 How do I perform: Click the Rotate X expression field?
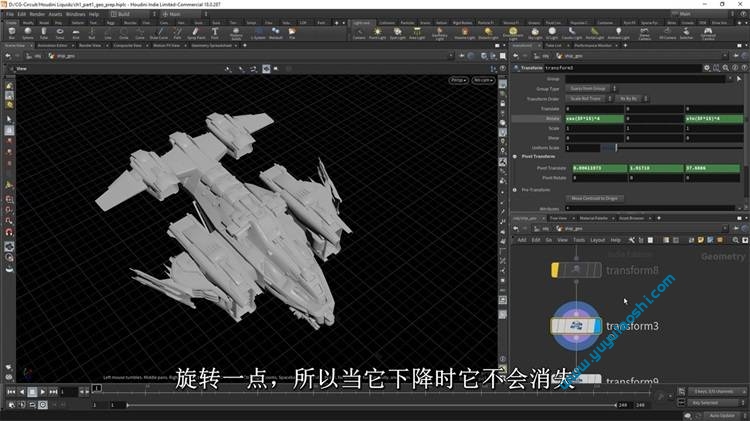[595, 119]
